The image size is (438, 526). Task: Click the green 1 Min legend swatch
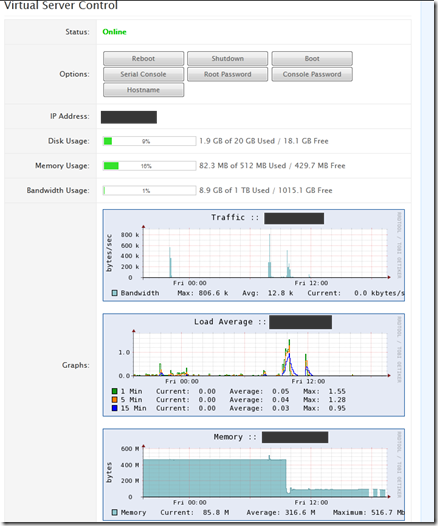[x=115, y=391]
